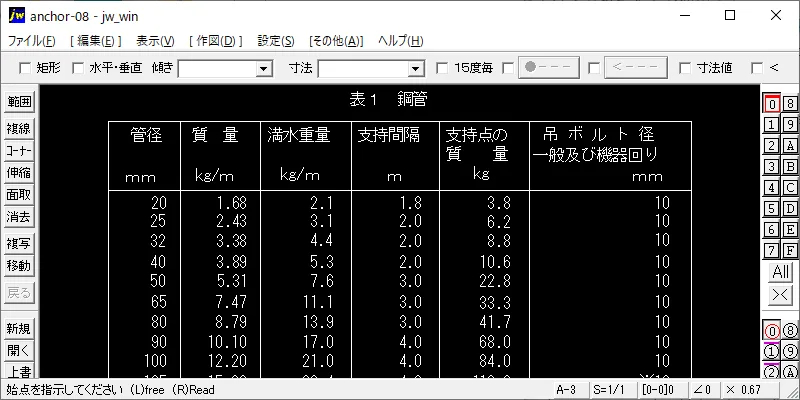Click the × button below All

pos(781,295)
